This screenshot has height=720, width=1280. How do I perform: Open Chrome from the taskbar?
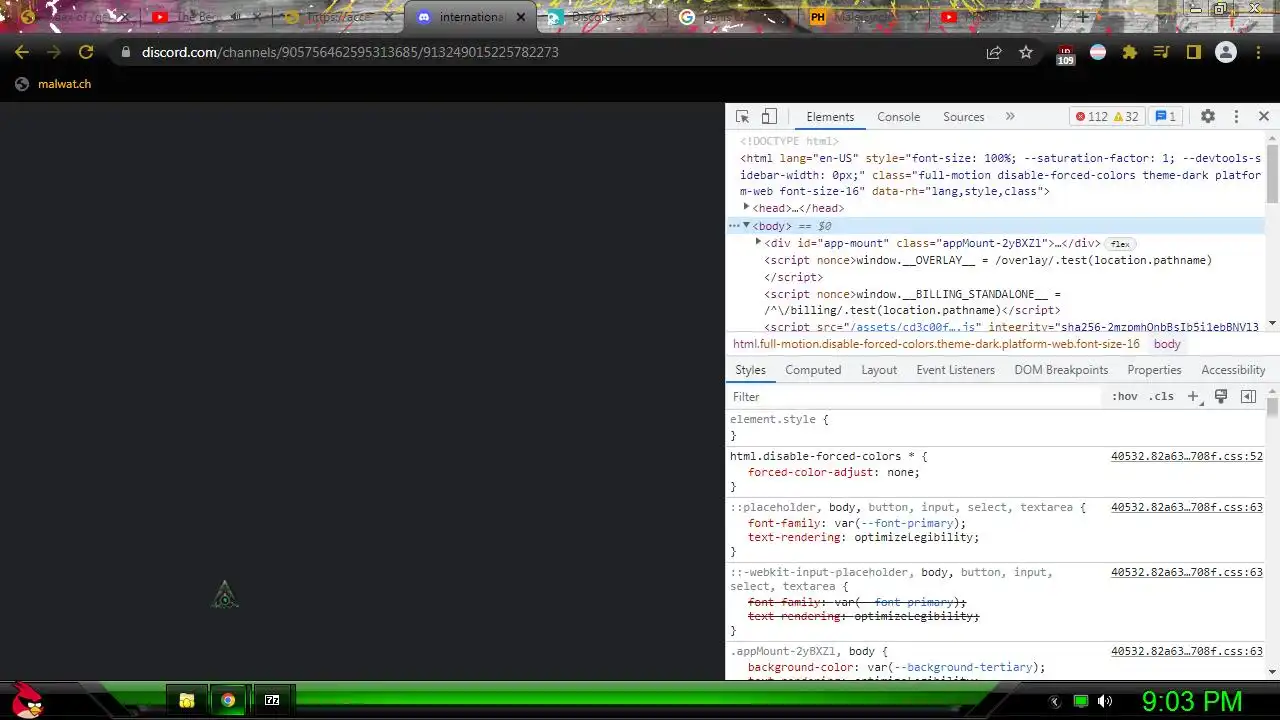click(228, 700)
